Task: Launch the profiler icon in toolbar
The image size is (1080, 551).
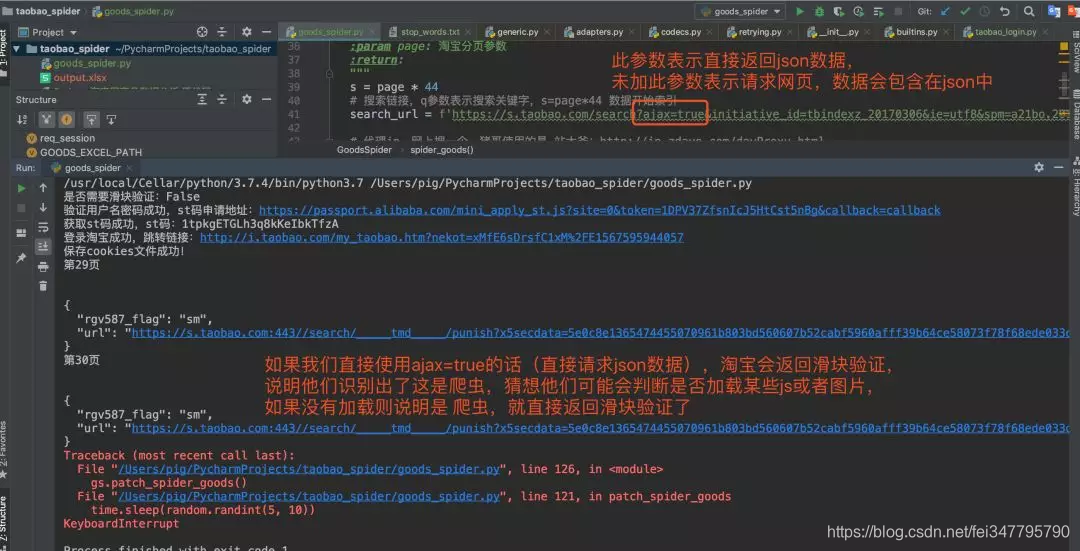Action: coord(858,12)
